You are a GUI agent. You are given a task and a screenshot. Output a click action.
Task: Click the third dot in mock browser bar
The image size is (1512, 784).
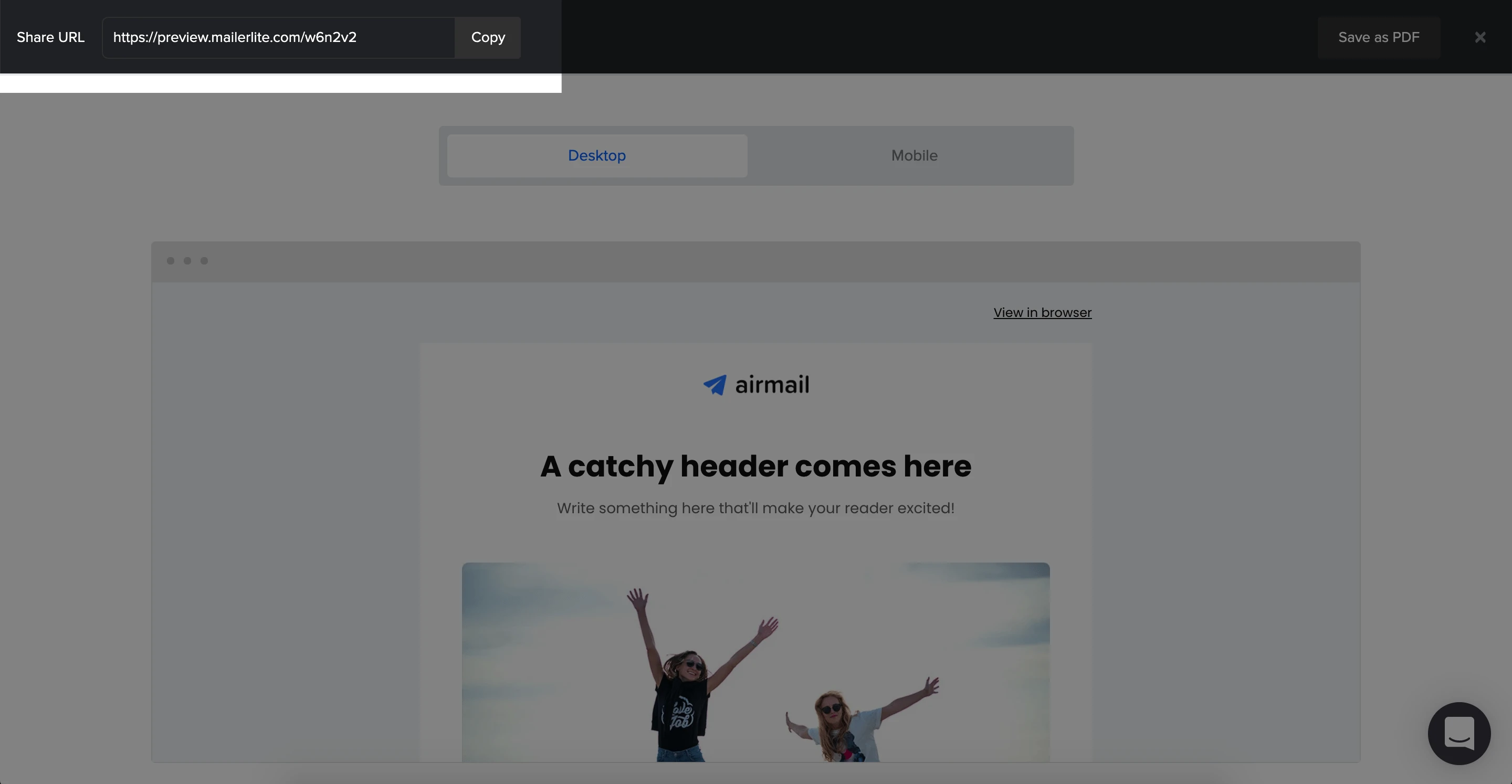(x=204, y=261)
